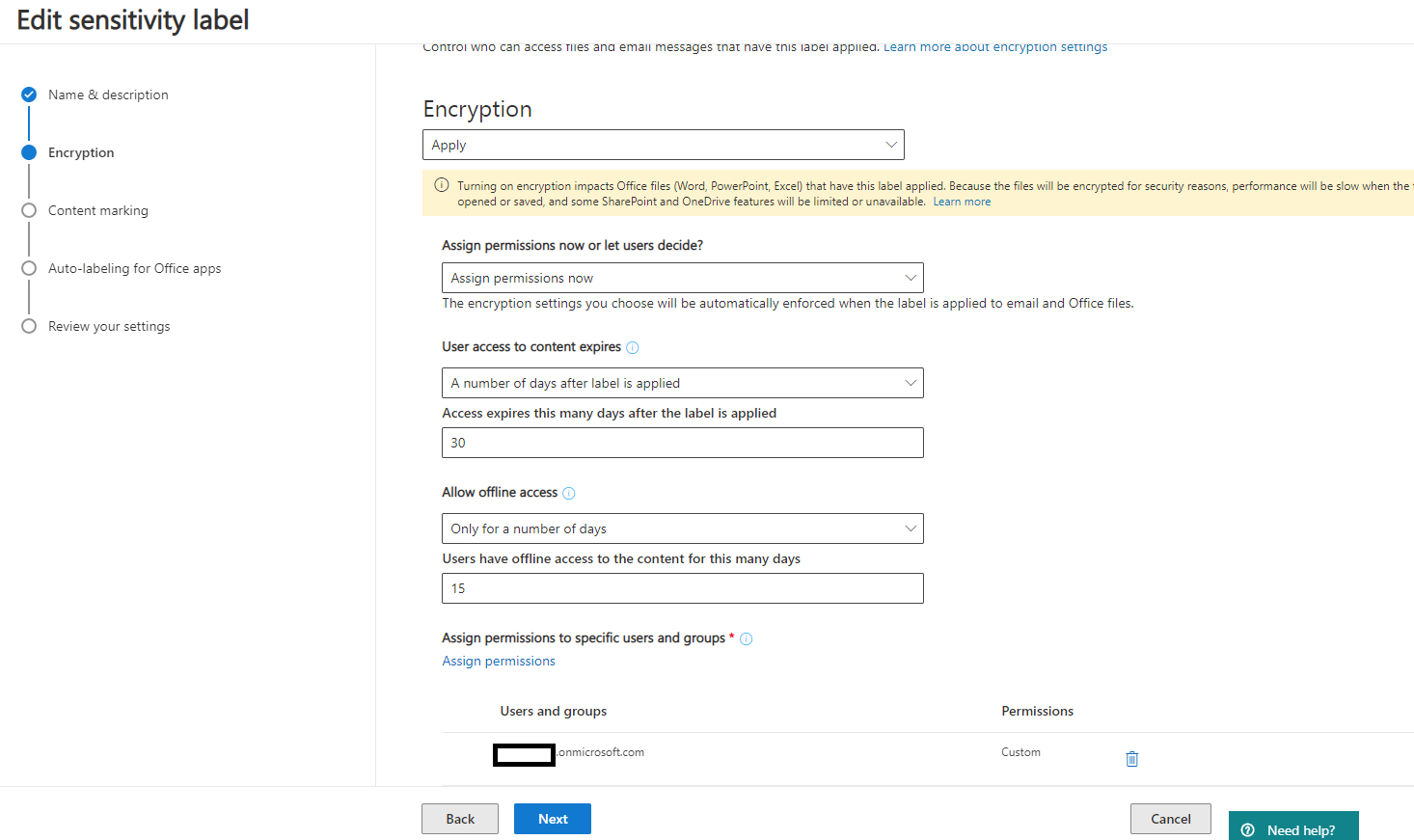Click the Review your settings step circle
Screen dimensions: 1414x840
coord(29,326)
